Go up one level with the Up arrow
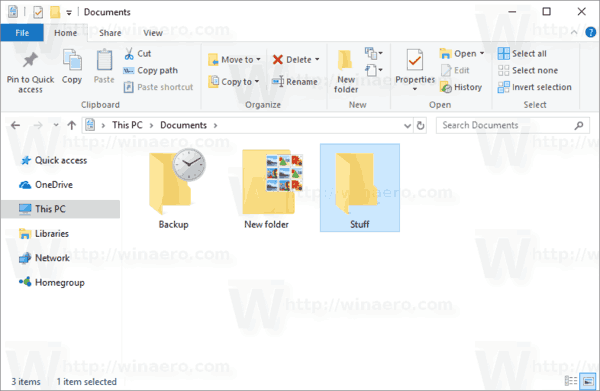Screen dimensions: 600x391 [72, 125]
